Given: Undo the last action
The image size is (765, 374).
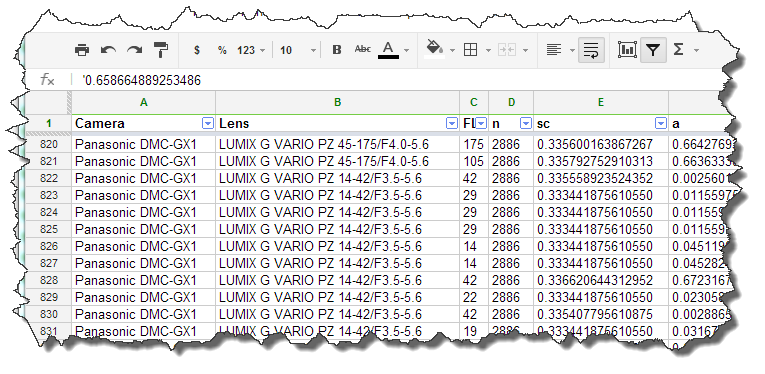Looking at the screenshot, I should [x=108, y=50].
